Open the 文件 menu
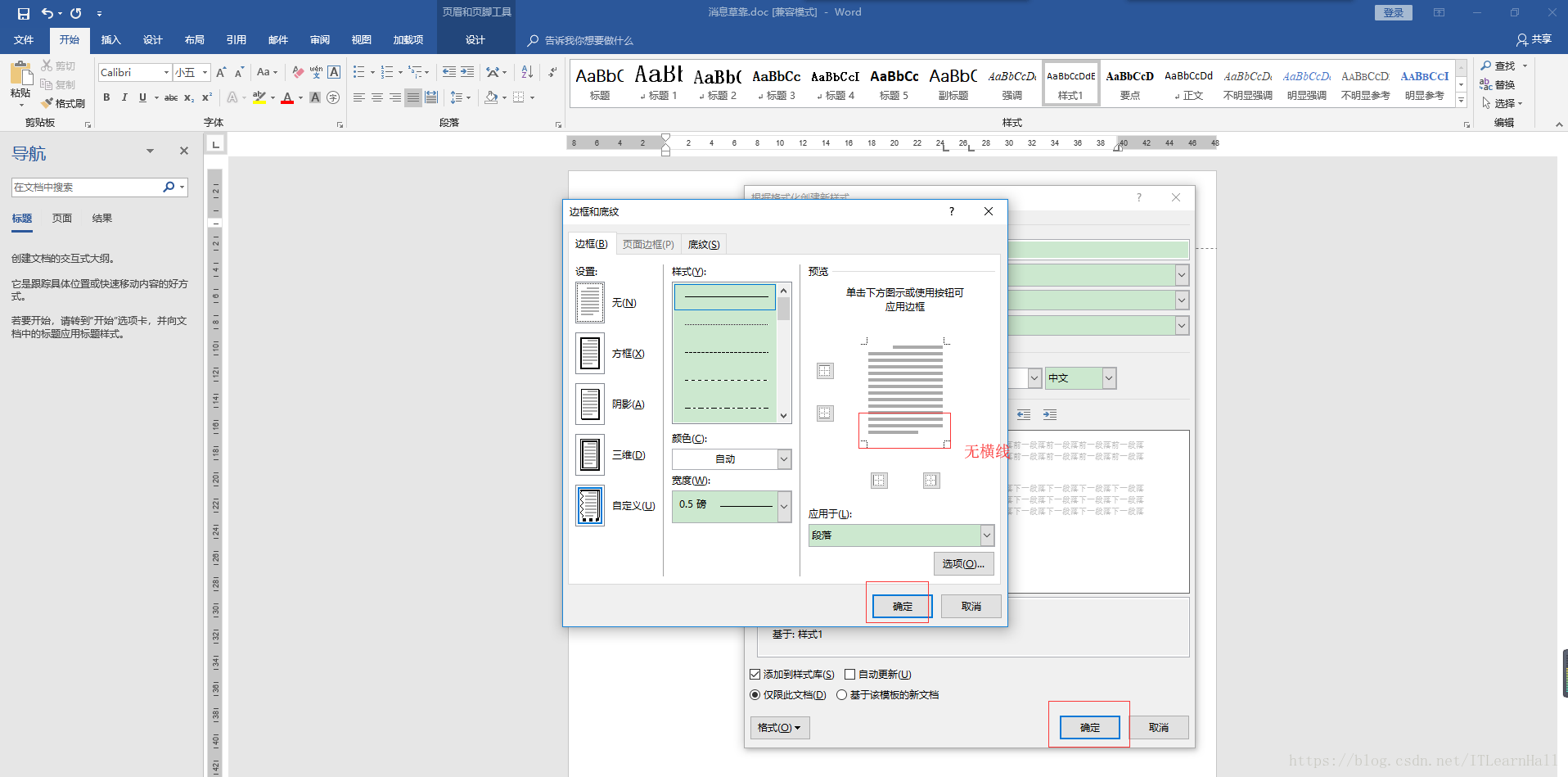The height and width of the screenshot is (777, 1568). [24, 40]
